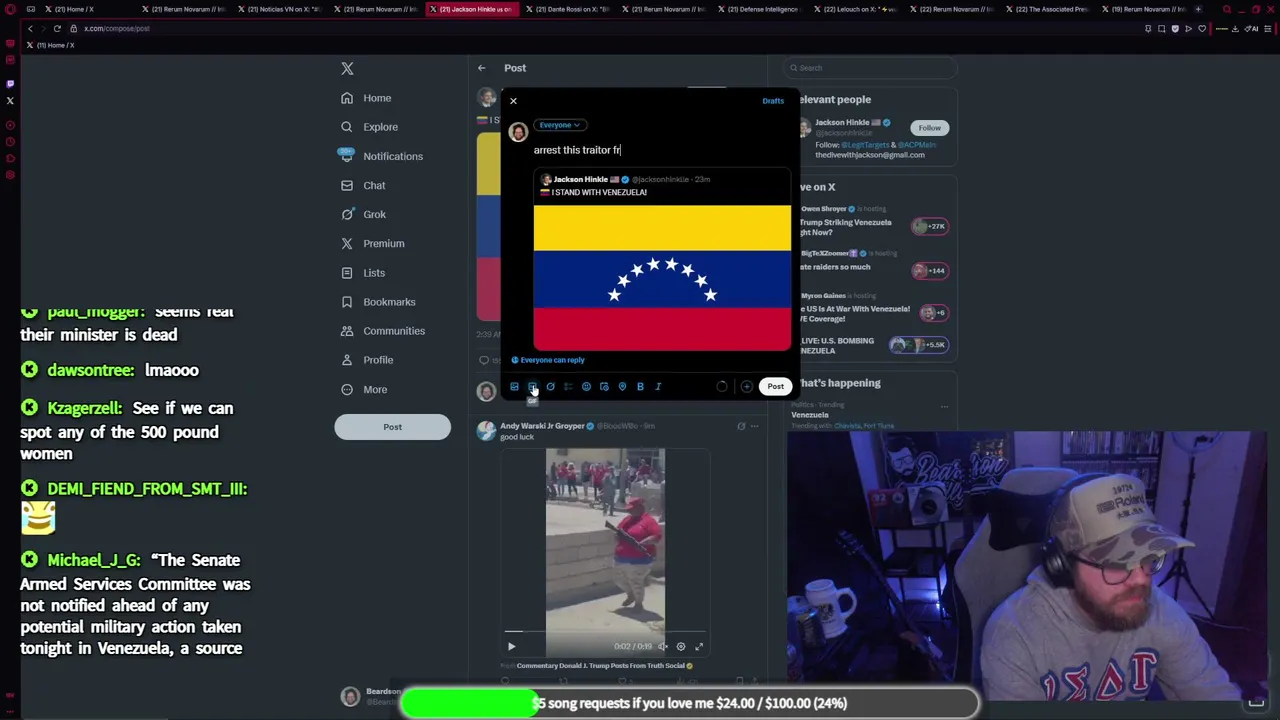The image size is (1280, 720).
Task: Open Communities in sidebar
Action: click(382, 330)
